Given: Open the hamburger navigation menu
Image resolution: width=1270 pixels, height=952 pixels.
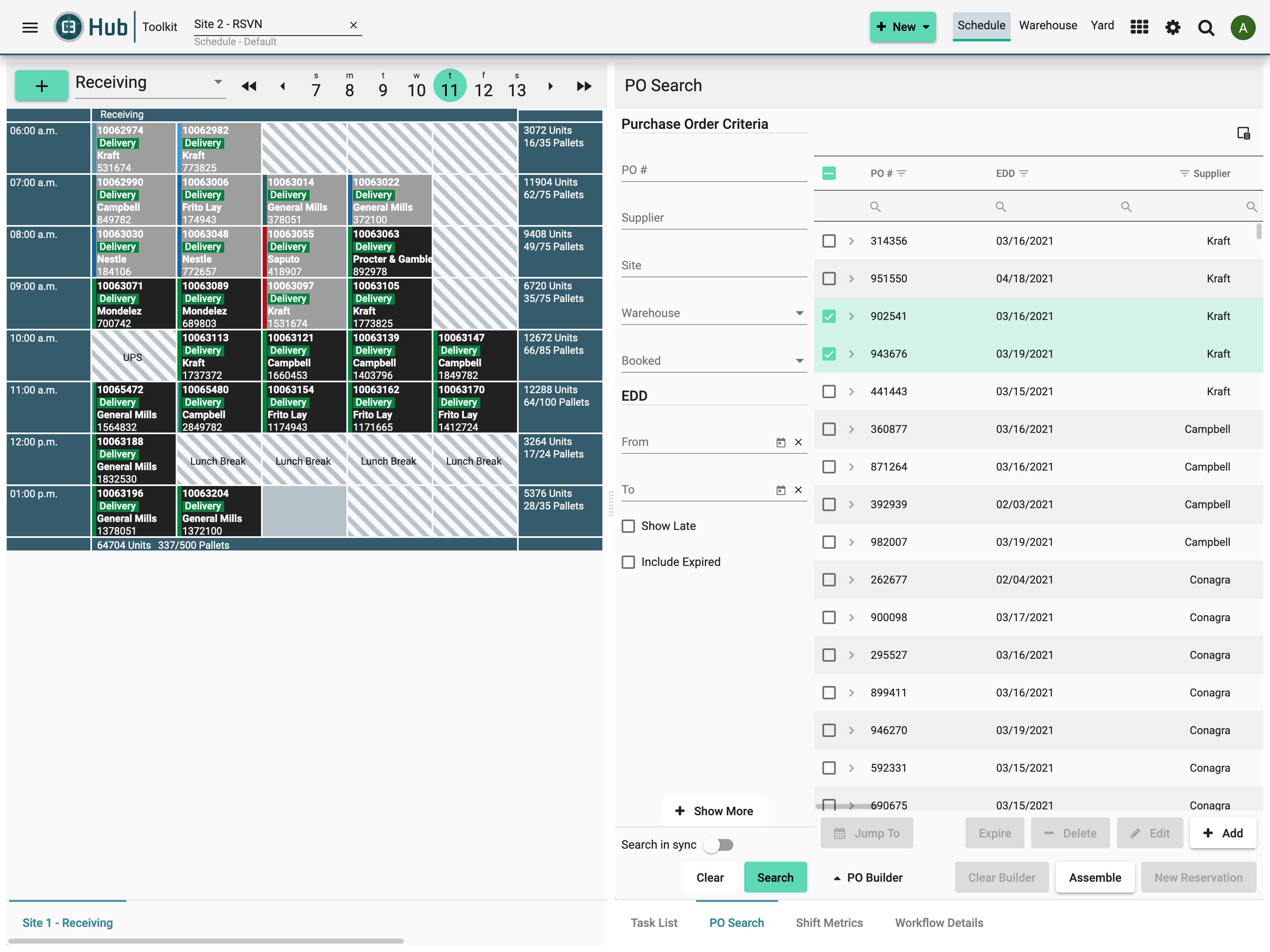Looking at the screenshot, I should point(30,27).
